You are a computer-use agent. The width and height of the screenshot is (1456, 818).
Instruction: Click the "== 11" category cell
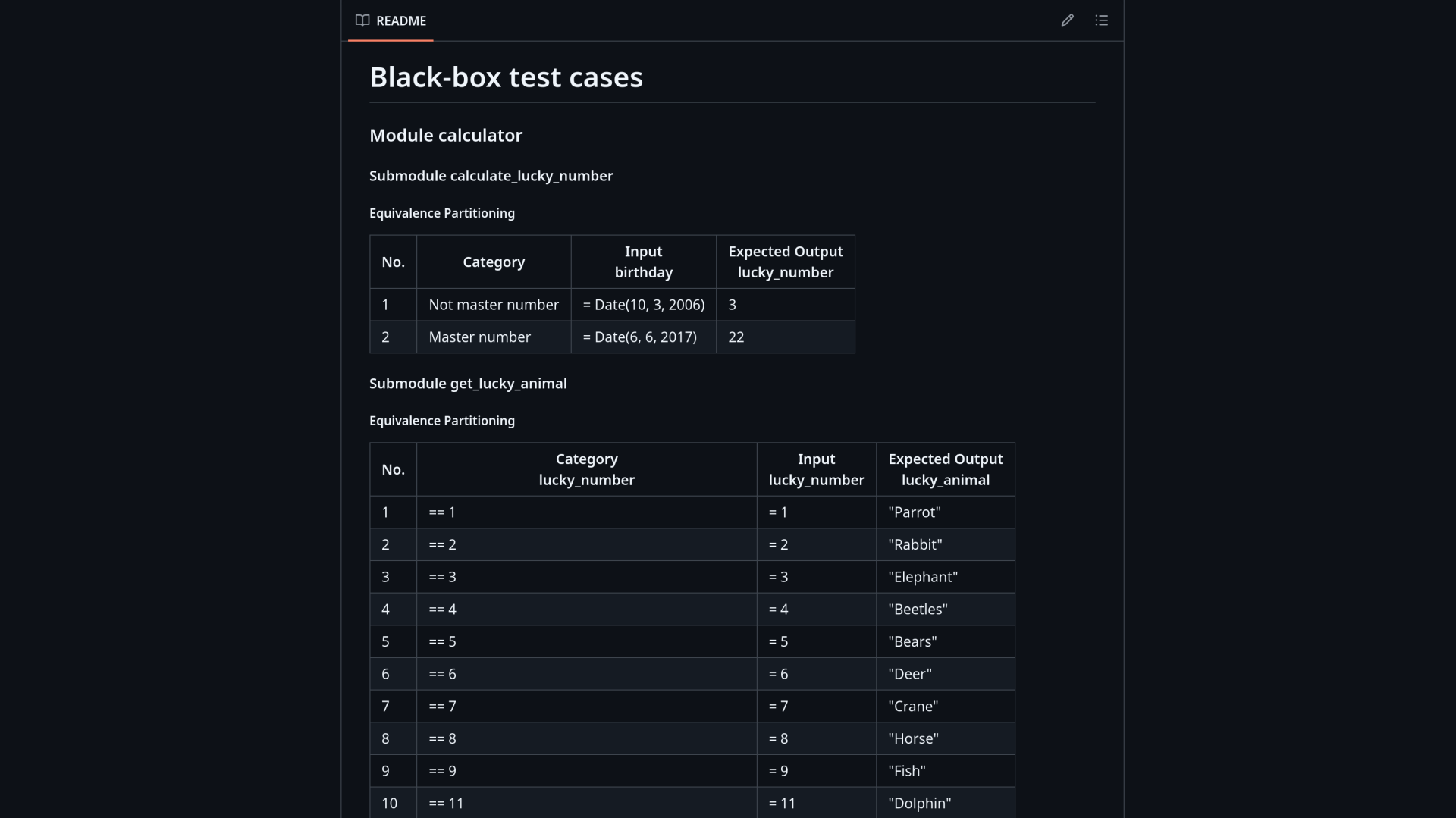click(587, 803)
